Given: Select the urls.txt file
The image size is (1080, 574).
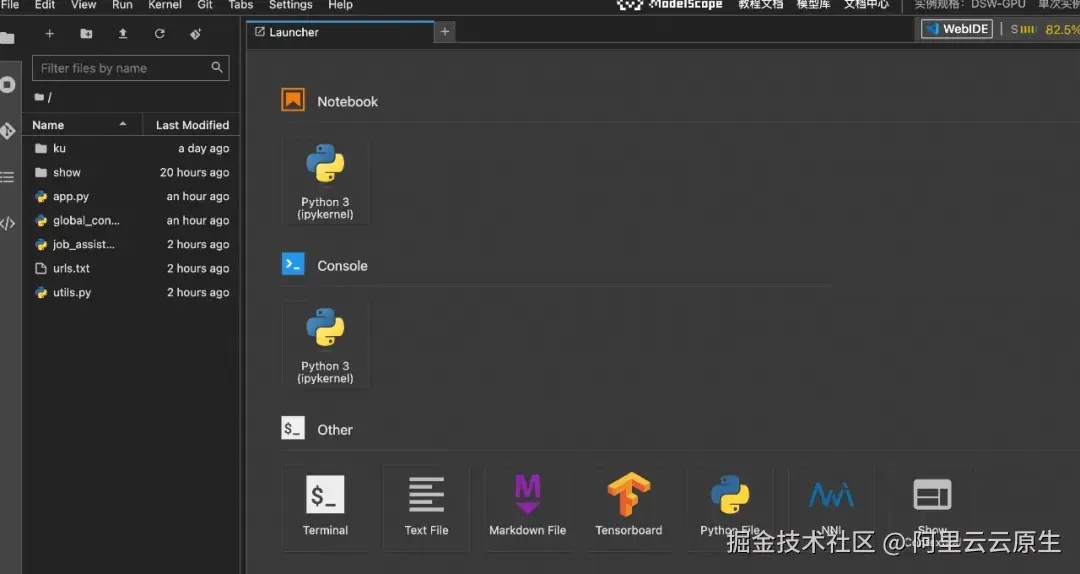Looking at the screenshot, I should click(x=131, y=268).
